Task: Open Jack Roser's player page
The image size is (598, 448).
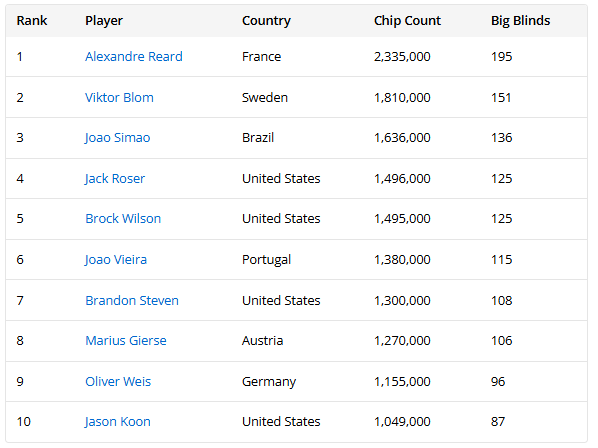Action: point(115,178)
